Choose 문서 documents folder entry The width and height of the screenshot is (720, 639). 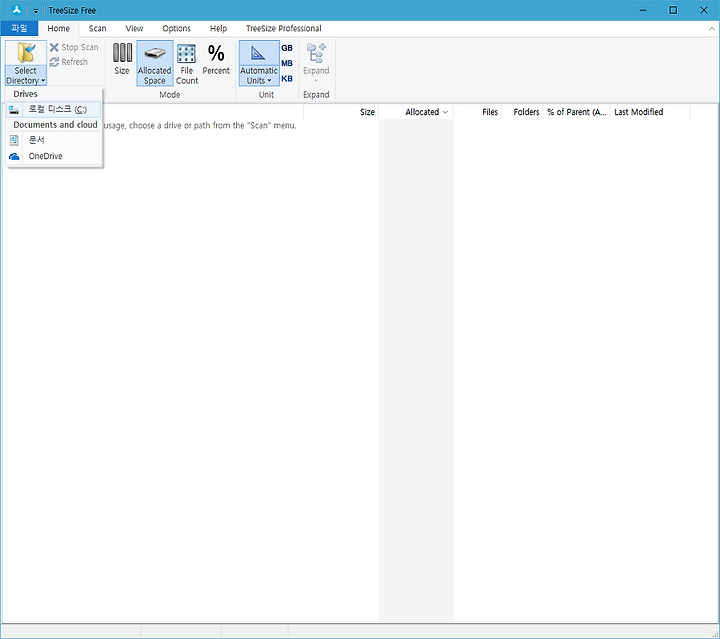tap(54, 140)
